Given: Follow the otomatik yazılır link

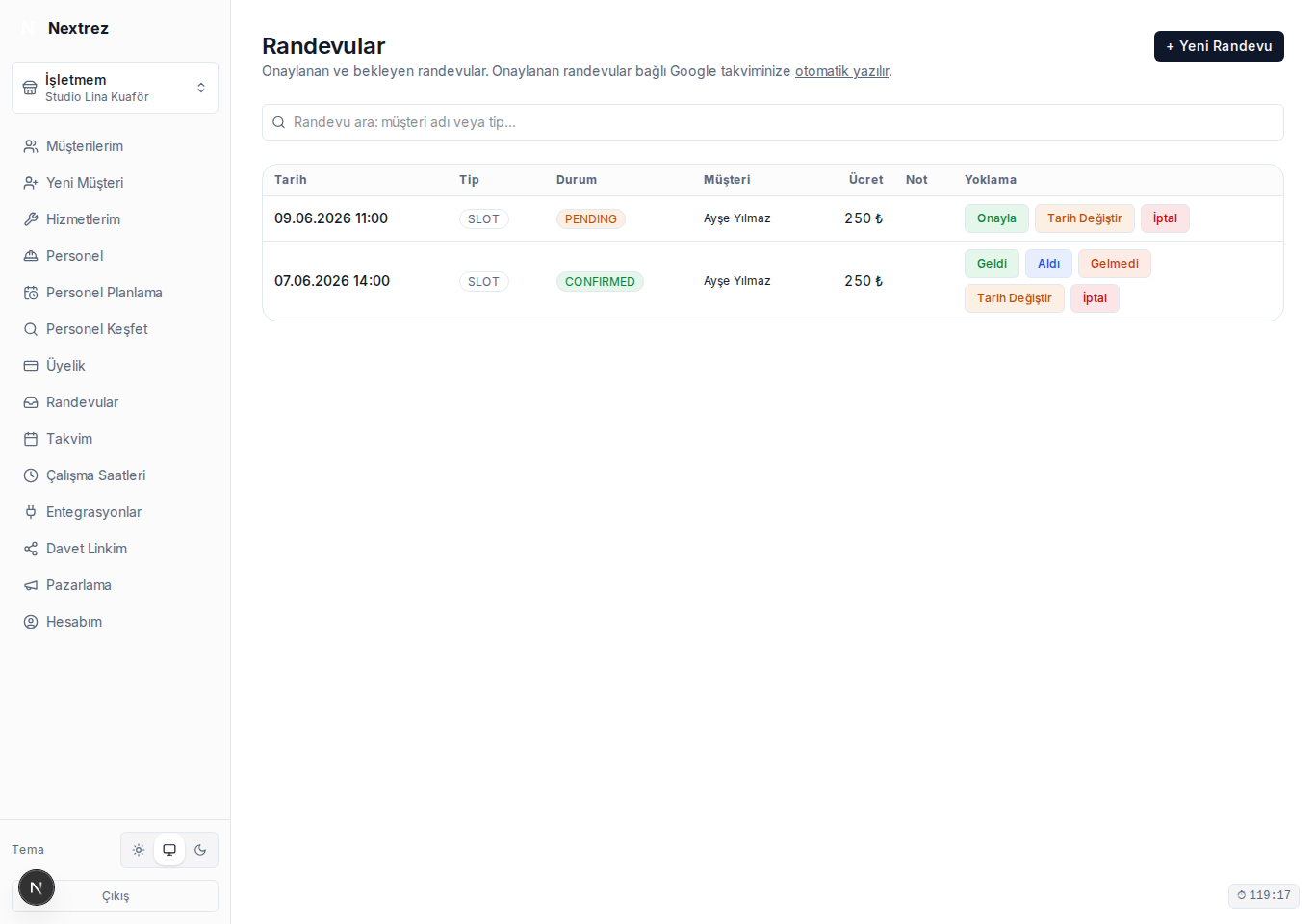Looking at the screenshot, I should coord(842,71).
